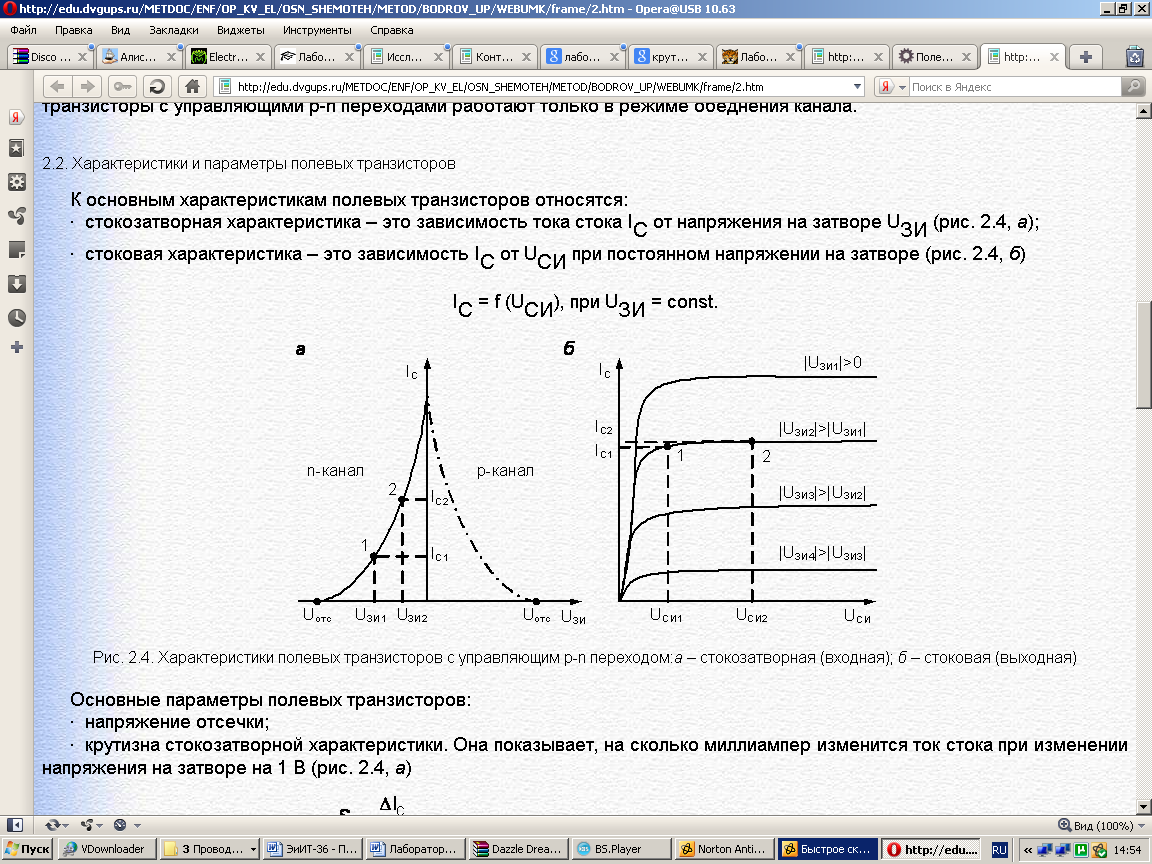Open the Виджеты menu
The image size is (1152, 864).
(x=240, y=30)
